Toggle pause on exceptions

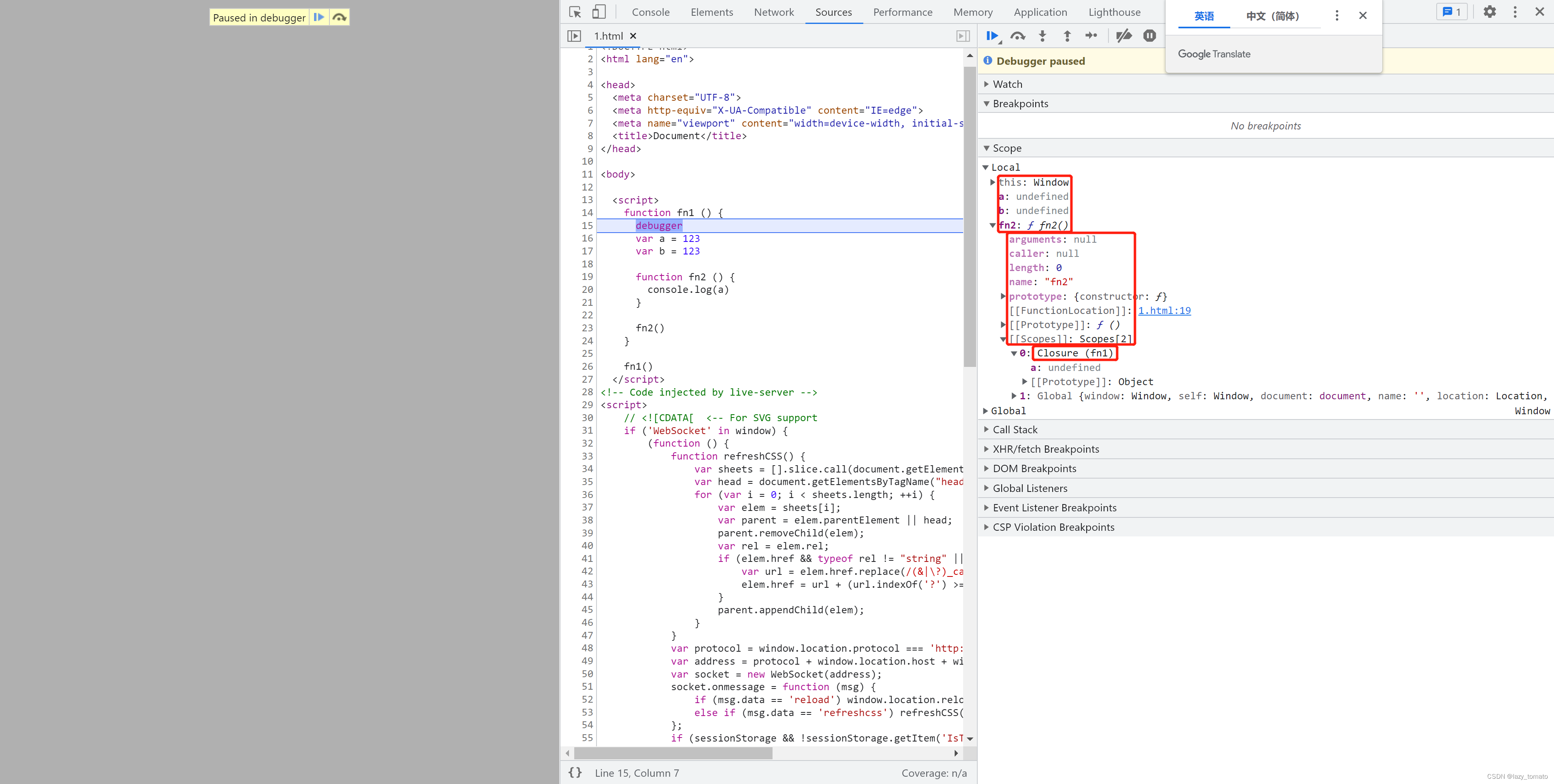point(1149,36)
